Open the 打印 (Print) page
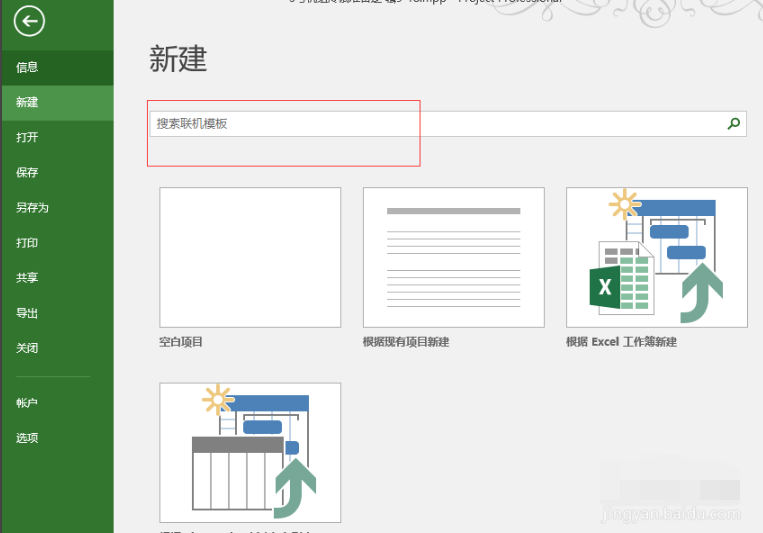Viewport: 763px width, 533px height. [27, 243]
